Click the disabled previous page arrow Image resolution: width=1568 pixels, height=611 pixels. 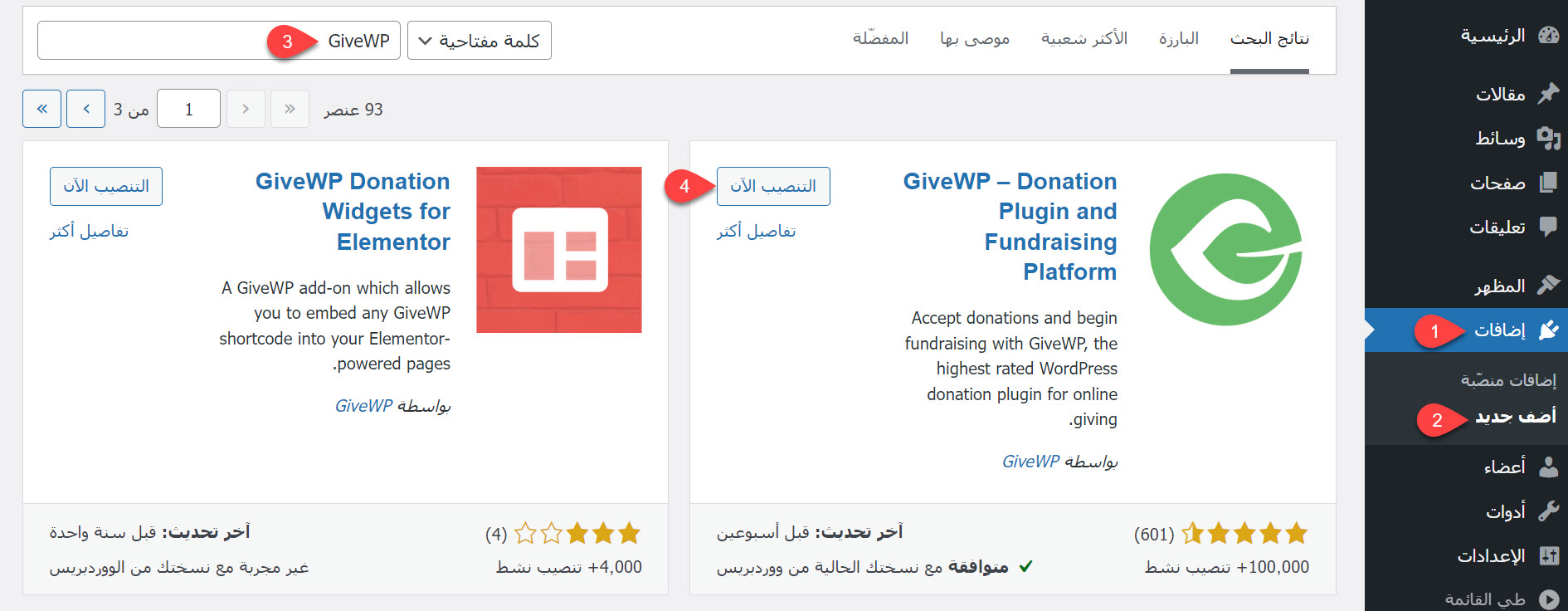pos(246,109)
